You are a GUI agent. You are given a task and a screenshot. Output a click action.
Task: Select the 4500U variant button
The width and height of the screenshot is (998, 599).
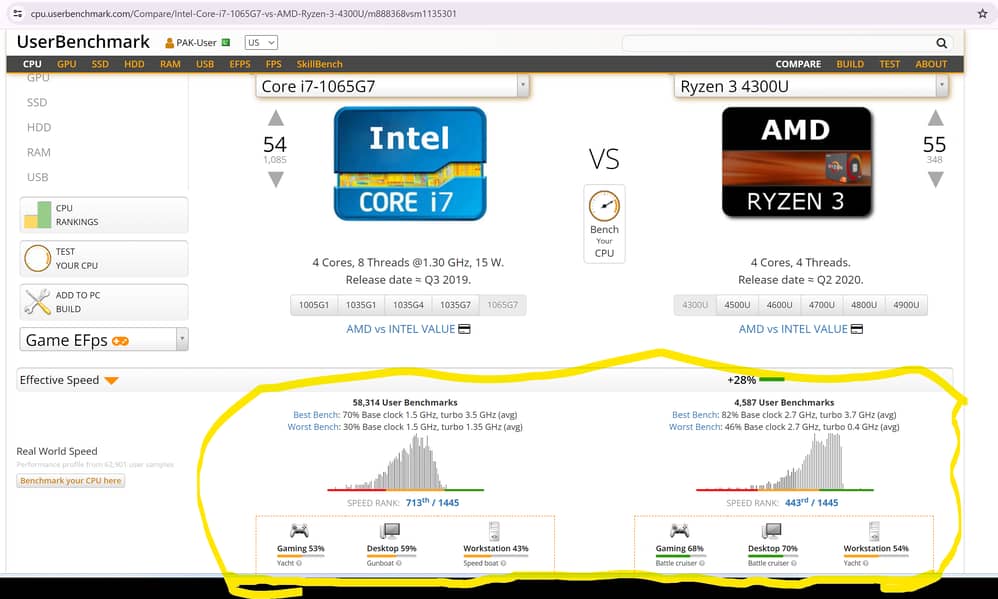coord(737,305)
